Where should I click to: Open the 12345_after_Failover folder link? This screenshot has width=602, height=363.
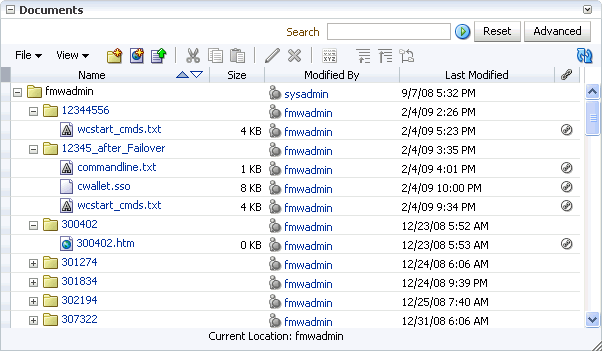[113, 148]
